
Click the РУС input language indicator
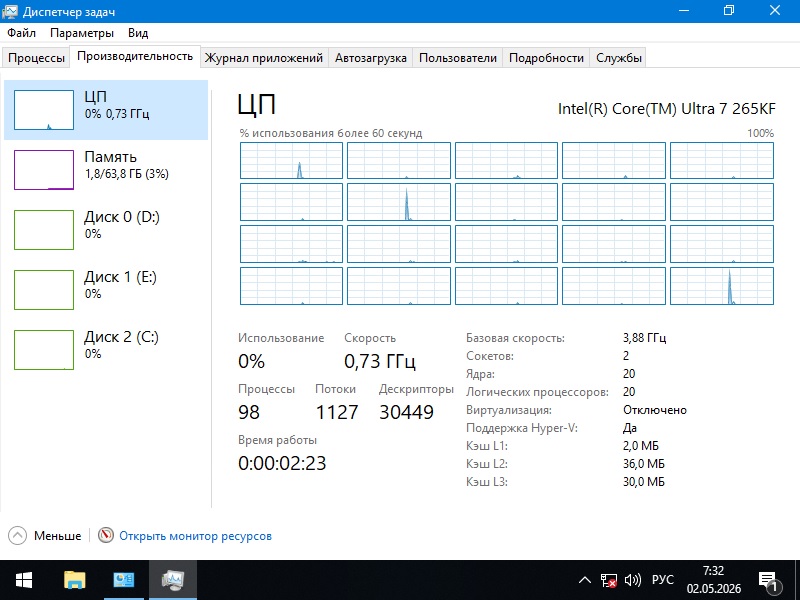click(x=663, y=580)
